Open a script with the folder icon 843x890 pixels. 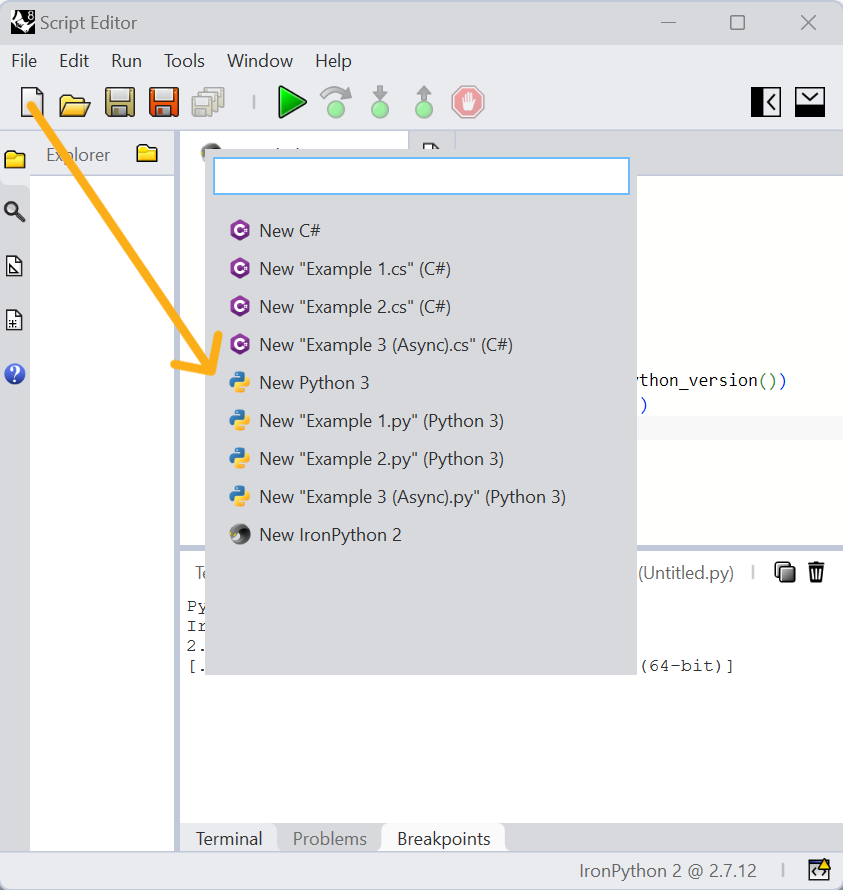[75, 102]
